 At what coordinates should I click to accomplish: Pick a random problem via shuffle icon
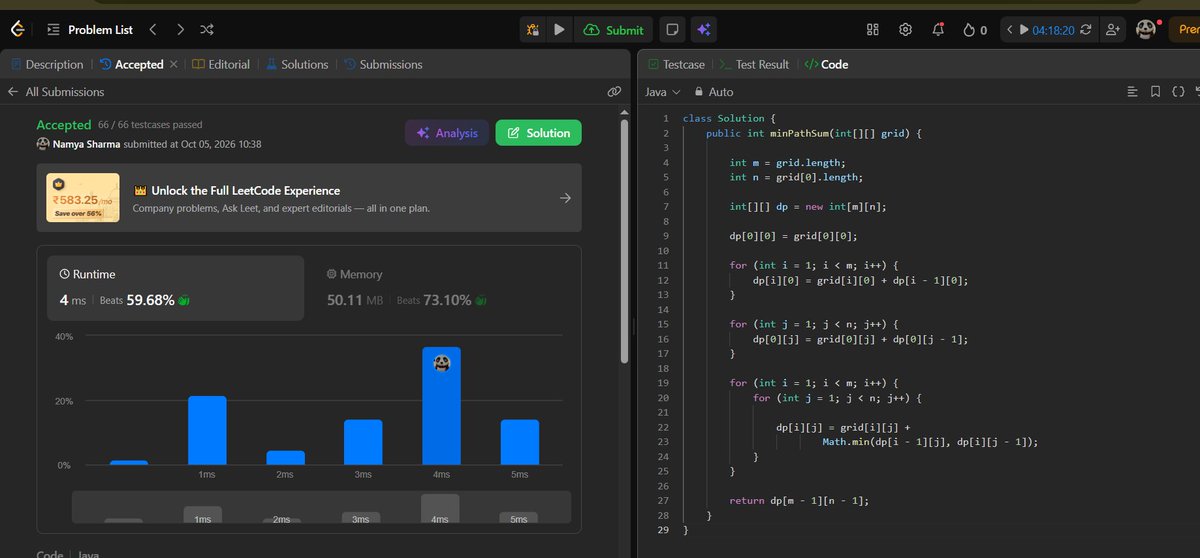(206, 30)
